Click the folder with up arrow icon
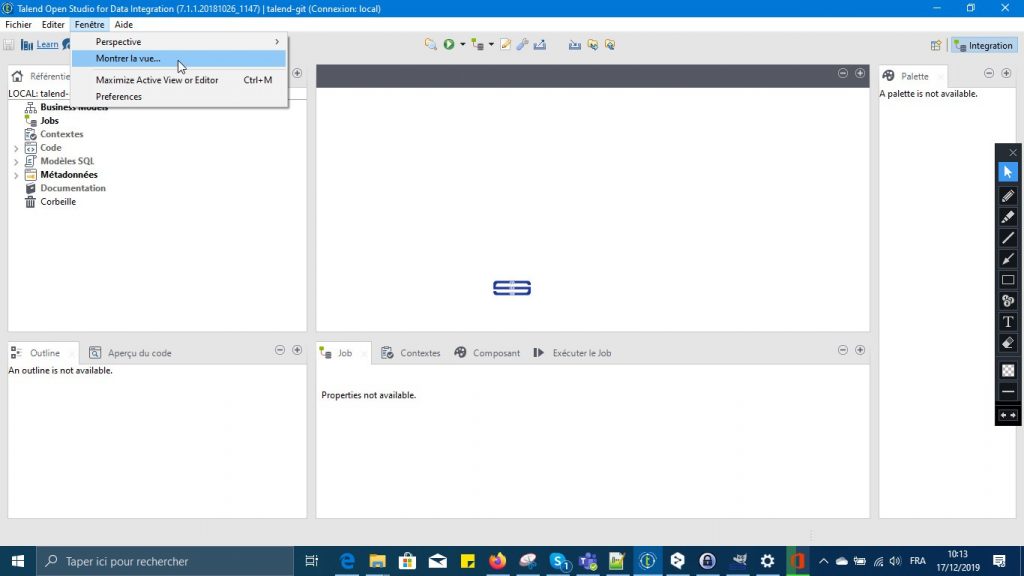This screenshot has width=1024, height=576. (x=610, y=44)
